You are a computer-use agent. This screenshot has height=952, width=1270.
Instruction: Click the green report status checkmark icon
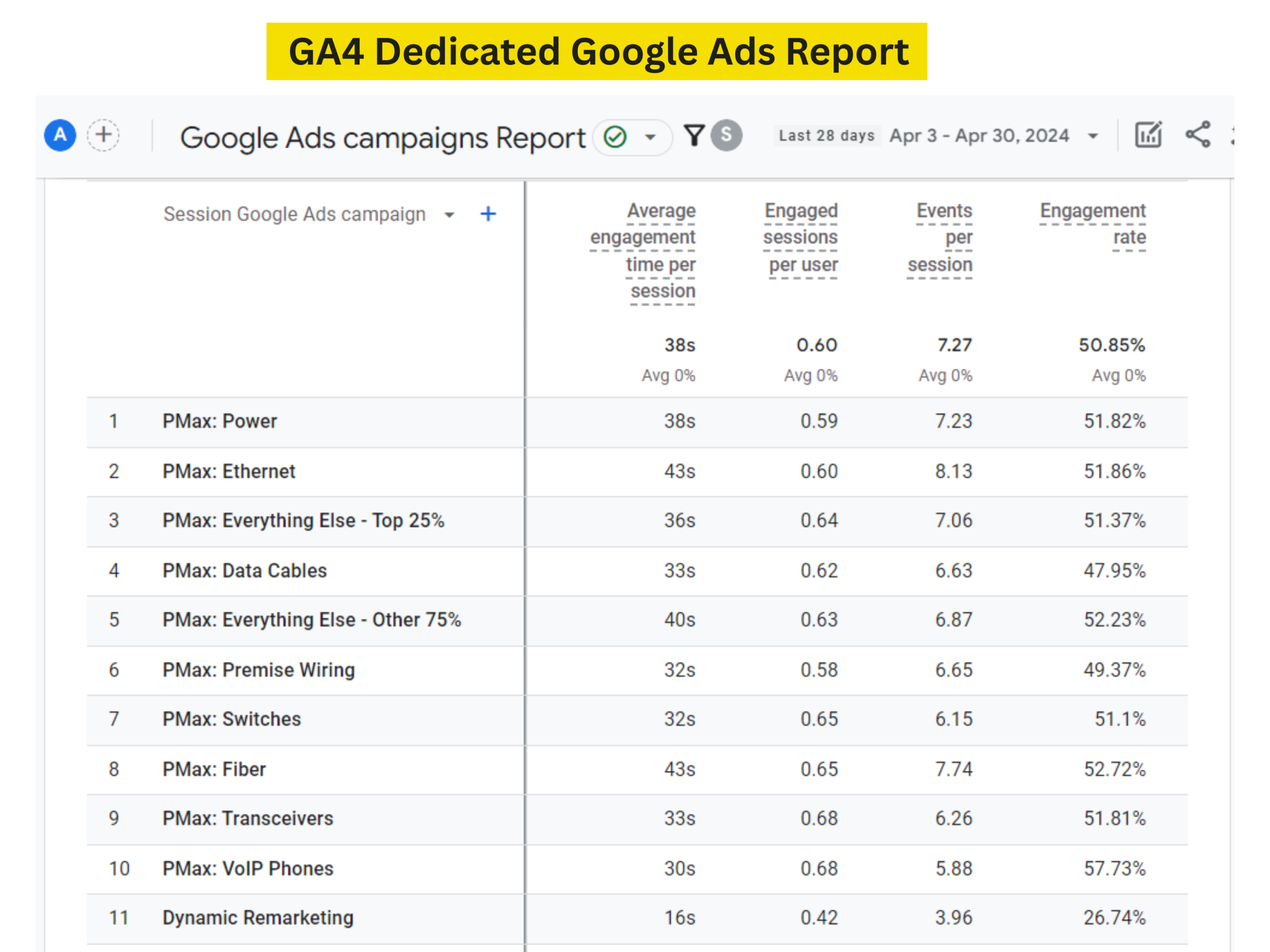coord(615,137)
